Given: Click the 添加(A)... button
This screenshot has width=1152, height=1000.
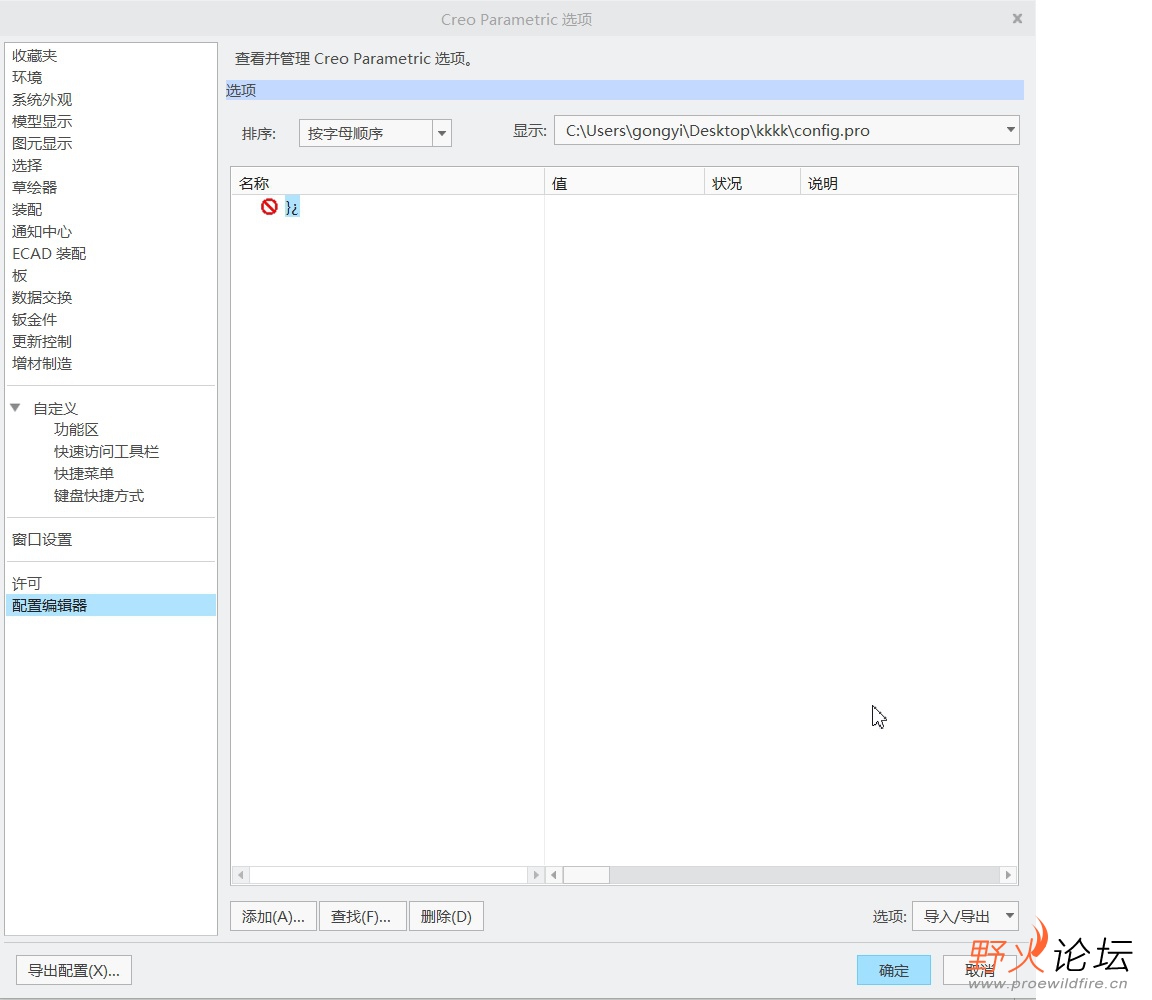Looking at the screenshot, I should tap(273, 916).
